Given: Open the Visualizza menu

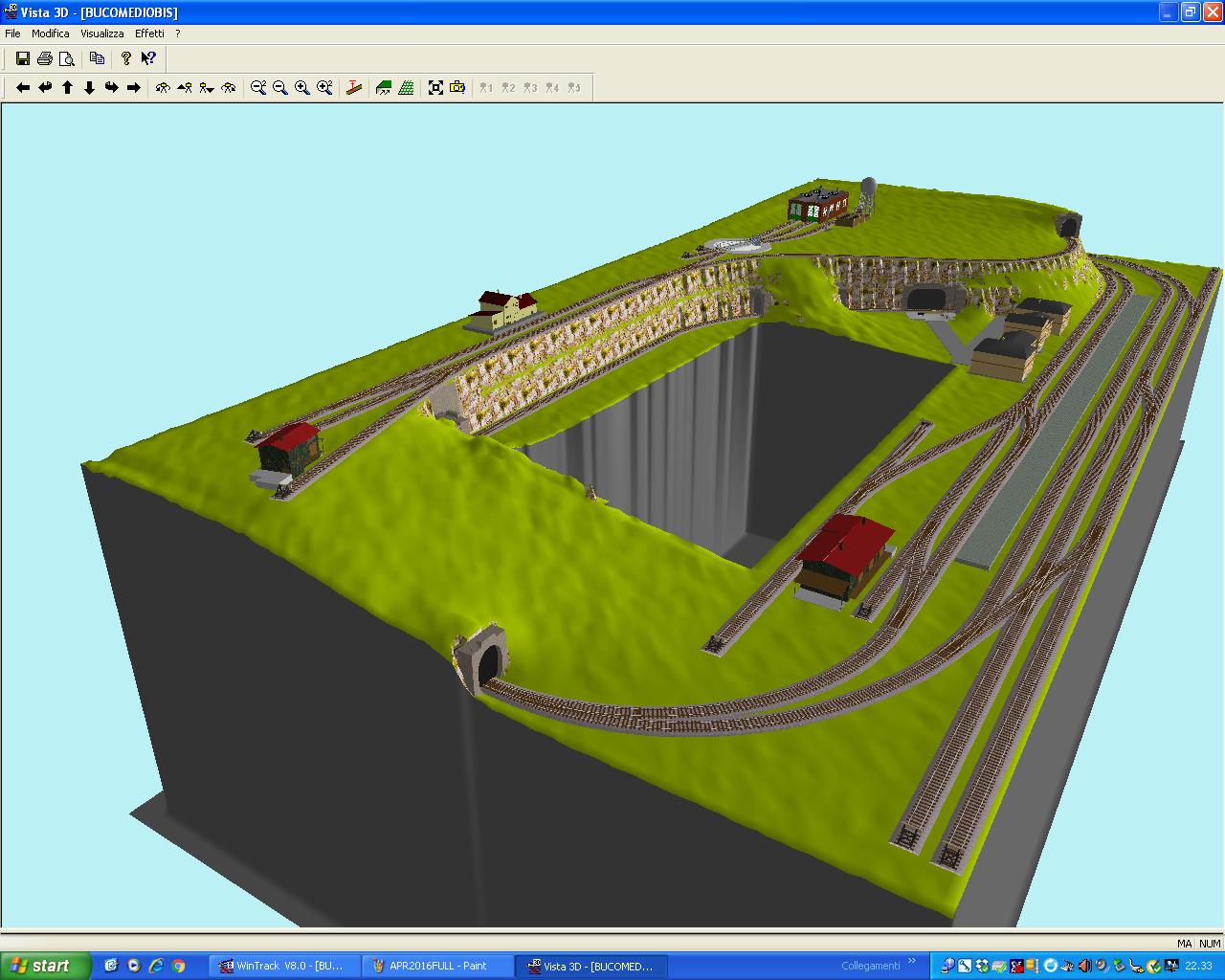Looking at the screenshot, I should tap(102, 33).
